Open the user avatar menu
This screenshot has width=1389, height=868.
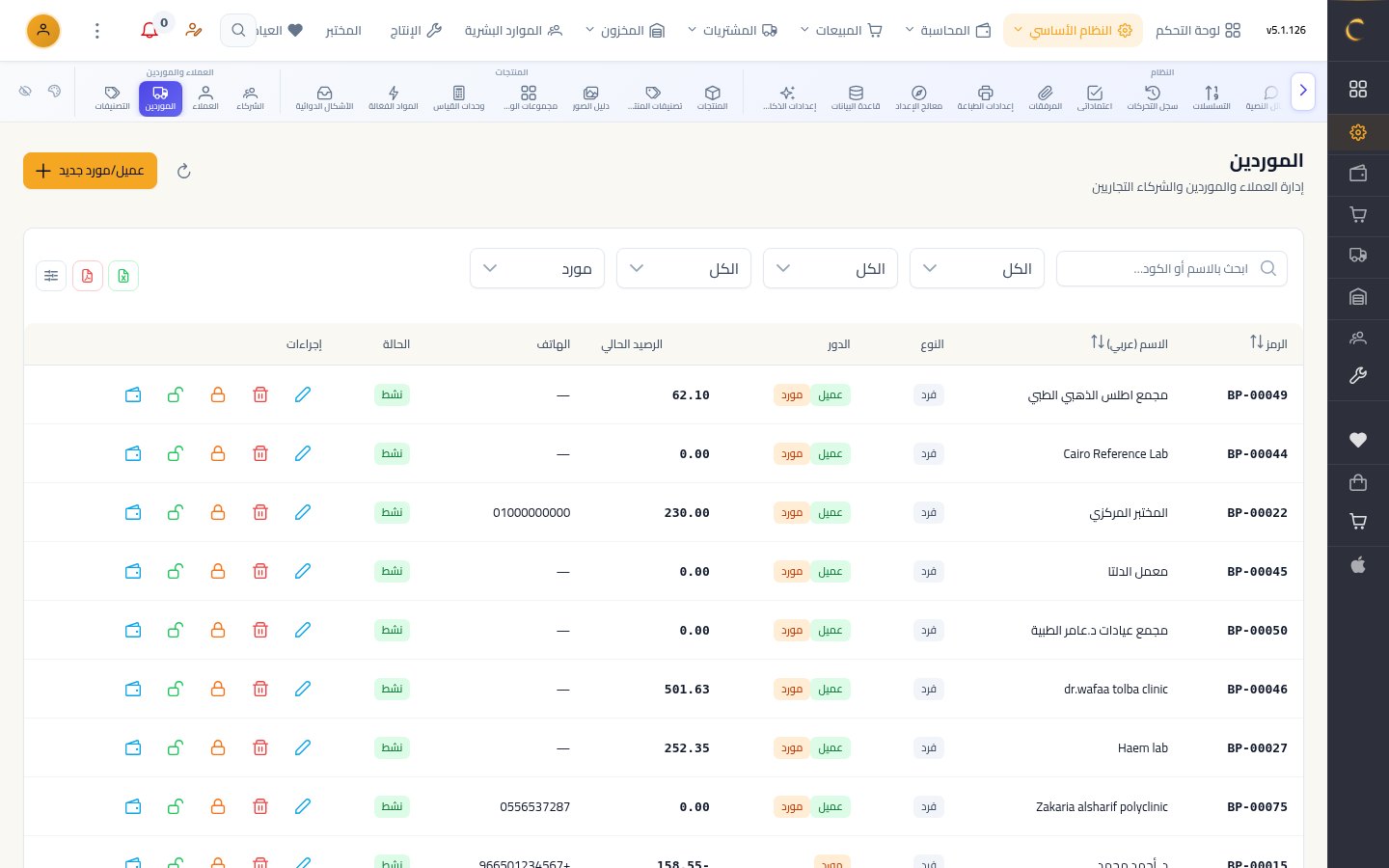[43, 31]
